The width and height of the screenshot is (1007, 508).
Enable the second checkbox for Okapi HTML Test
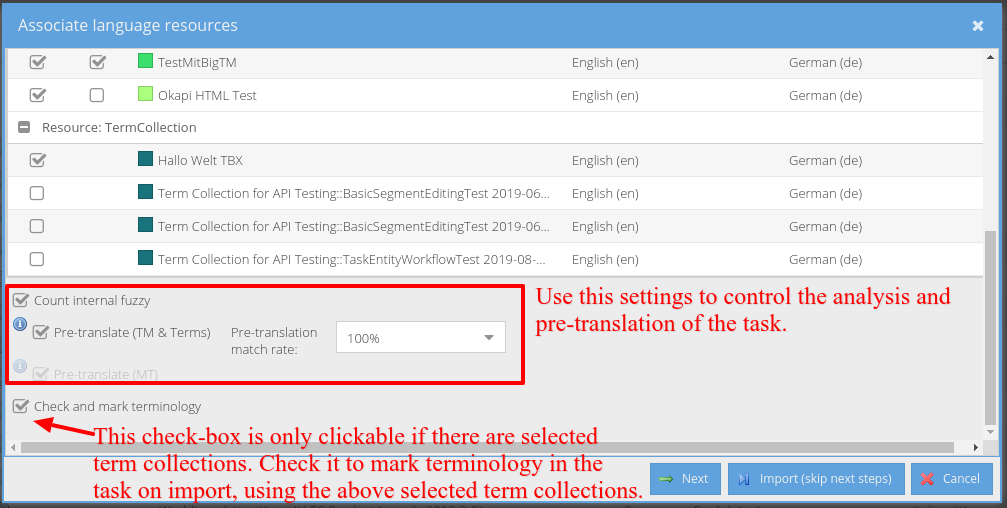tap(97, 95)
